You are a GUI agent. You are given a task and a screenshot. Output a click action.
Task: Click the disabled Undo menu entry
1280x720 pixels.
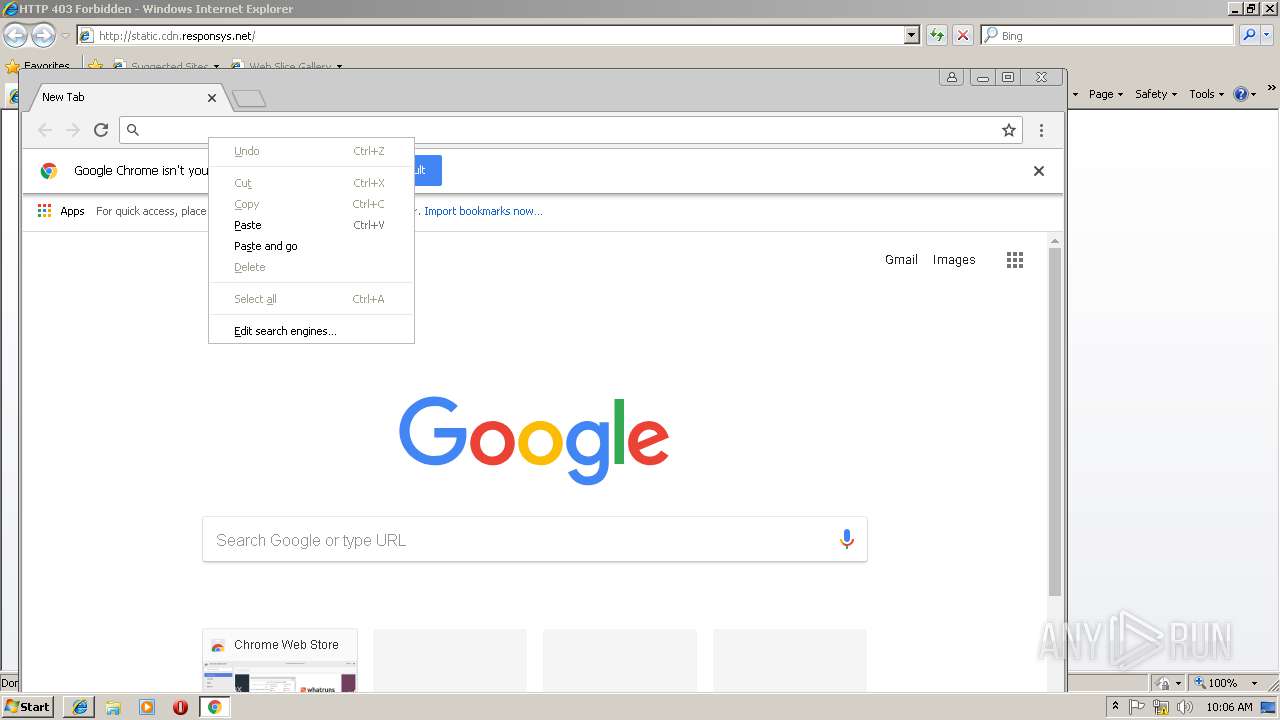[x=311, y=151]
